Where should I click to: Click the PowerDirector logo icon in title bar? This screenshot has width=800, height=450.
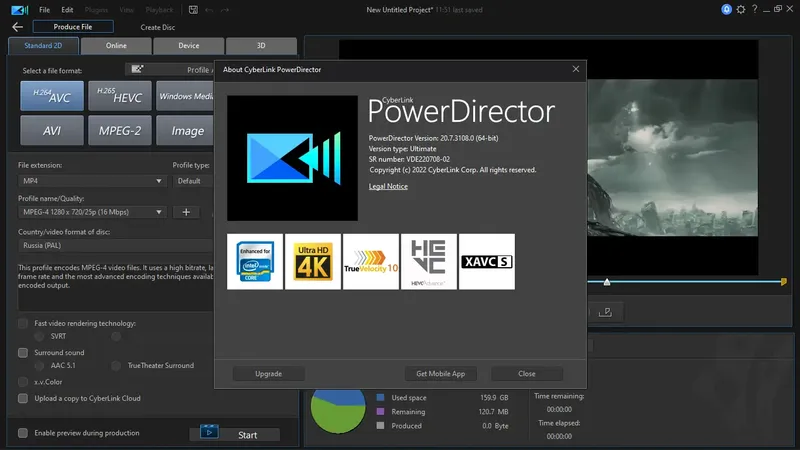click(x=19, y=10)
